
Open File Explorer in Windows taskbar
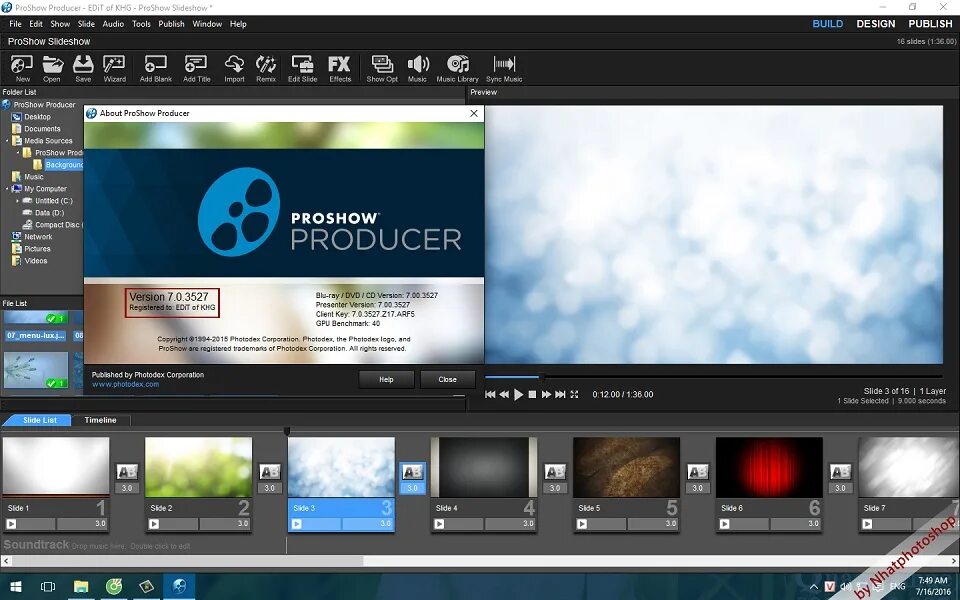click(x=81, y=587)
